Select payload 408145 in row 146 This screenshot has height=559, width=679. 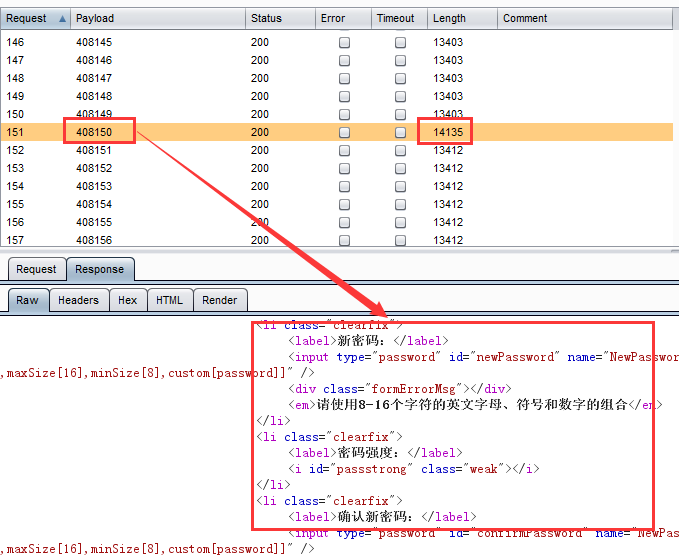94,42
